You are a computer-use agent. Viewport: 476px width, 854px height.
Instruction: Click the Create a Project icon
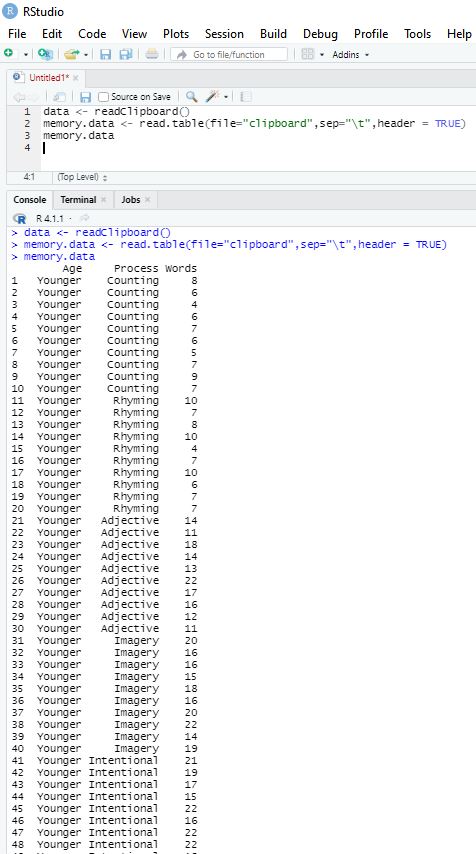pos(46,54)
